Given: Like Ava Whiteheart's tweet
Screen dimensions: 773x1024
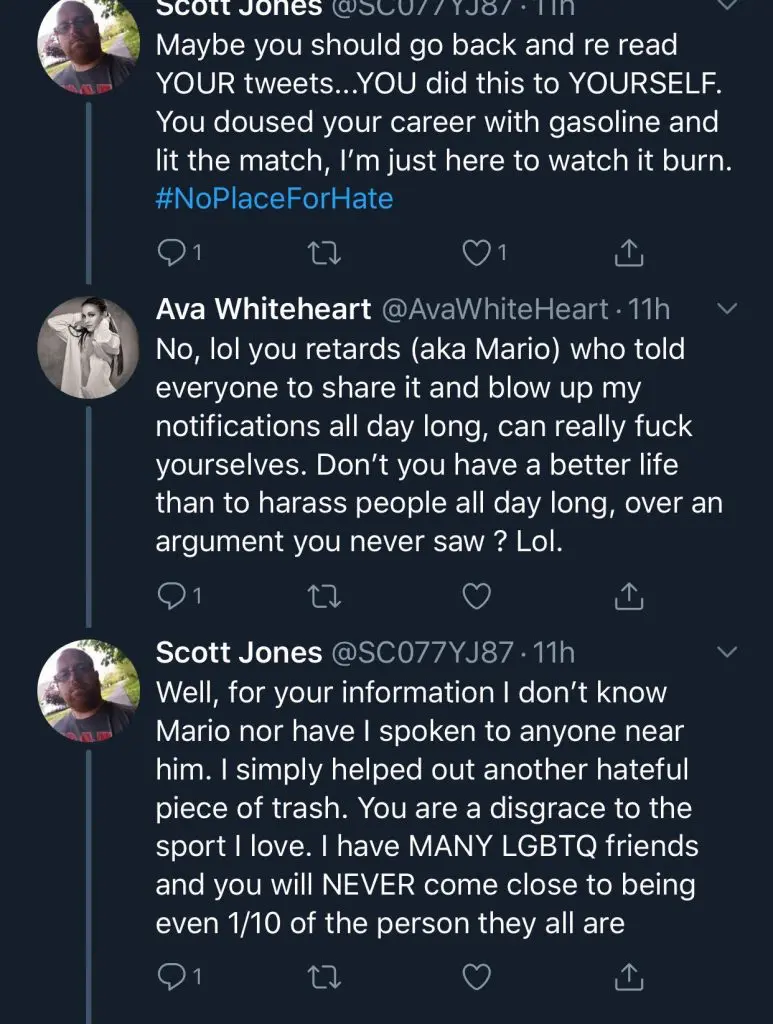Looking at the screenshot, I should tap(479, 597).
